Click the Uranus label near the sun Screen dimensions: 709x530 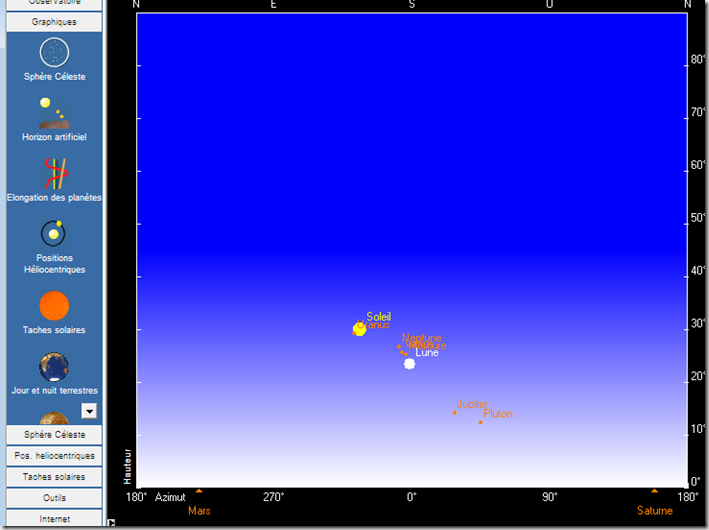(x=373, y=324)
